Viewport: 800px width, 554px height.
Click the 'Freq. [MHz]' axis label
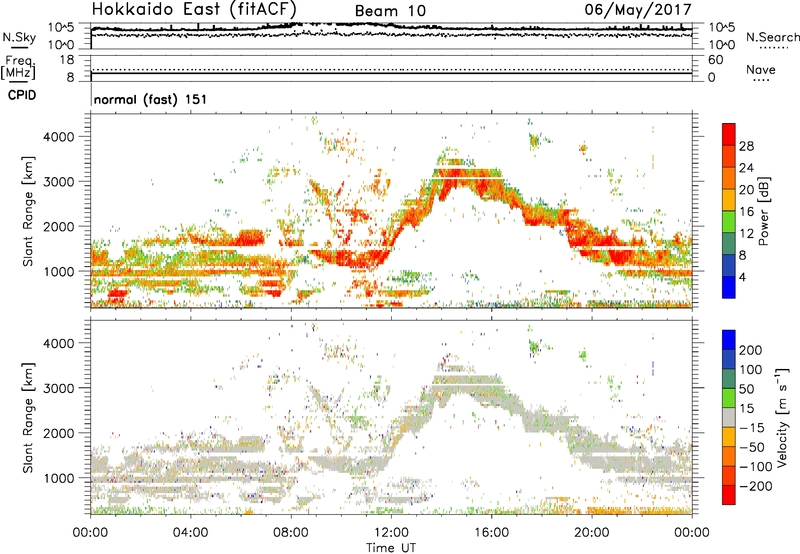(18, 67)
